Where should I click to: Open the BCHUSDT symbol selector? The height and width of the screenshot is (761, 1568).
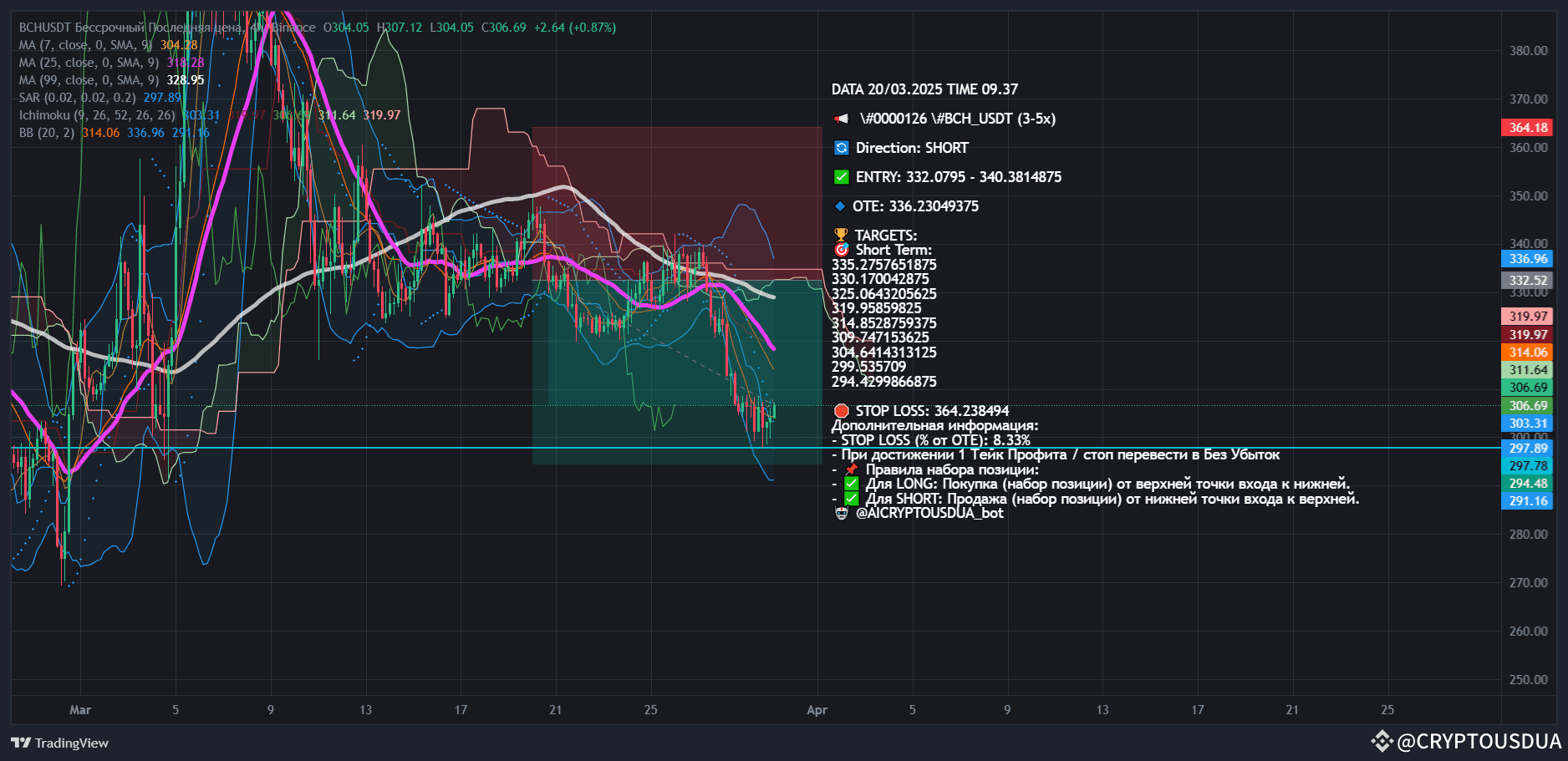tap(45, 27)
